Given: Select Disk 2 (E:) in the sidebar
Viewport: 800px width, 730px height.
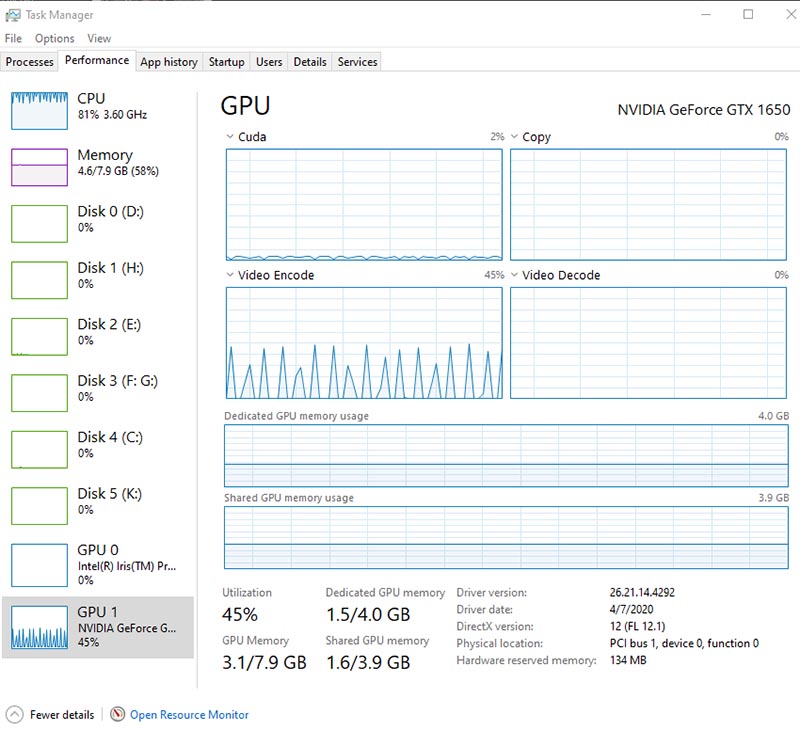Looking at the screenshot, I should 98,337.
